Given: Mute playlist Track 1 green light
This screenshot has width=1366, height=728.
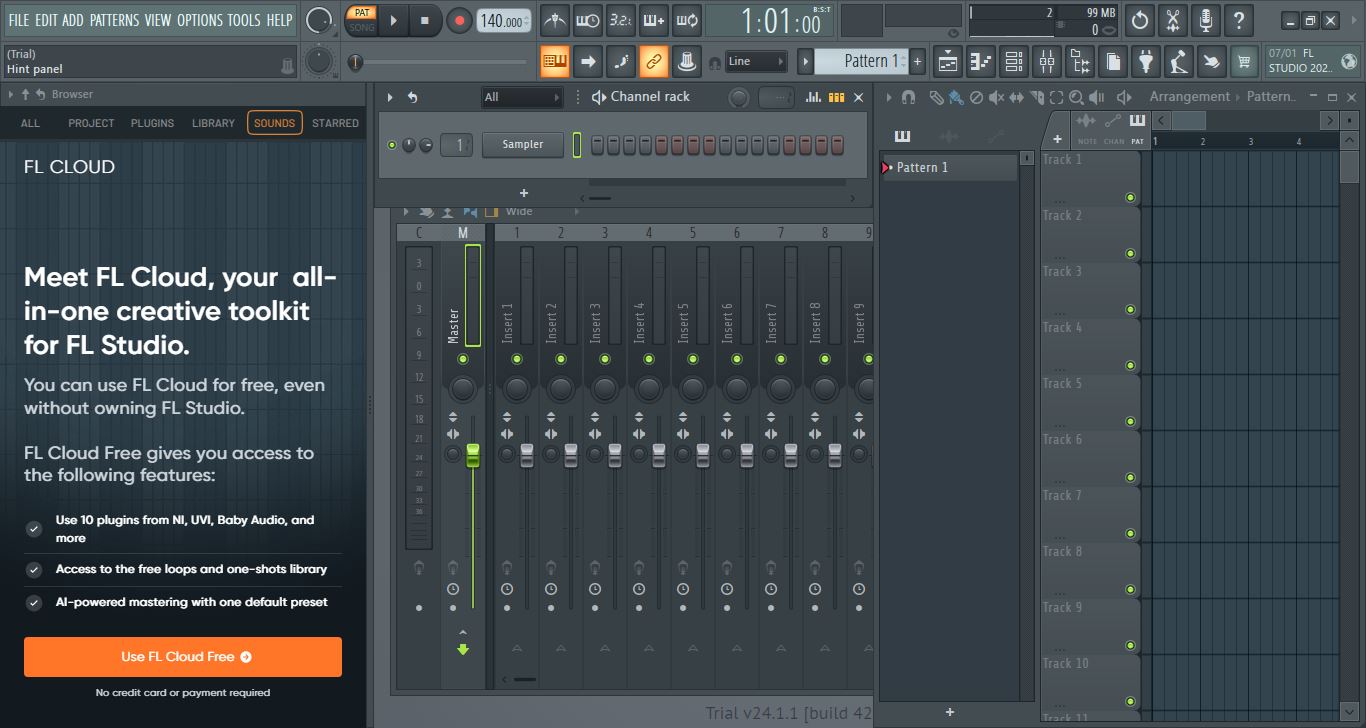Looking at the screenshot, I should [1130, 198].
